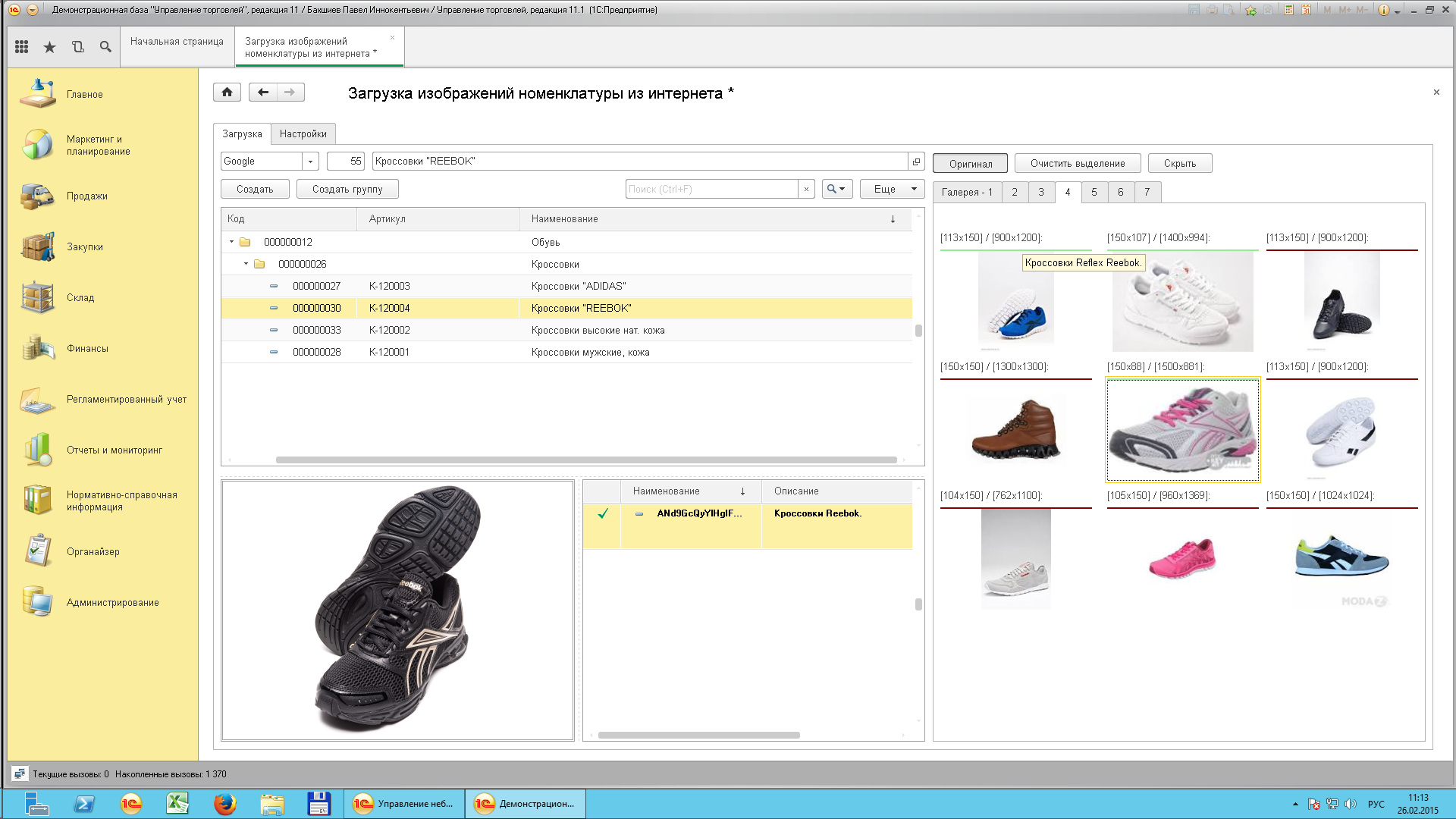The image size is (1456, 819).
Task: Click Очистить выделение button
Action: click(x=1078, y=164)
